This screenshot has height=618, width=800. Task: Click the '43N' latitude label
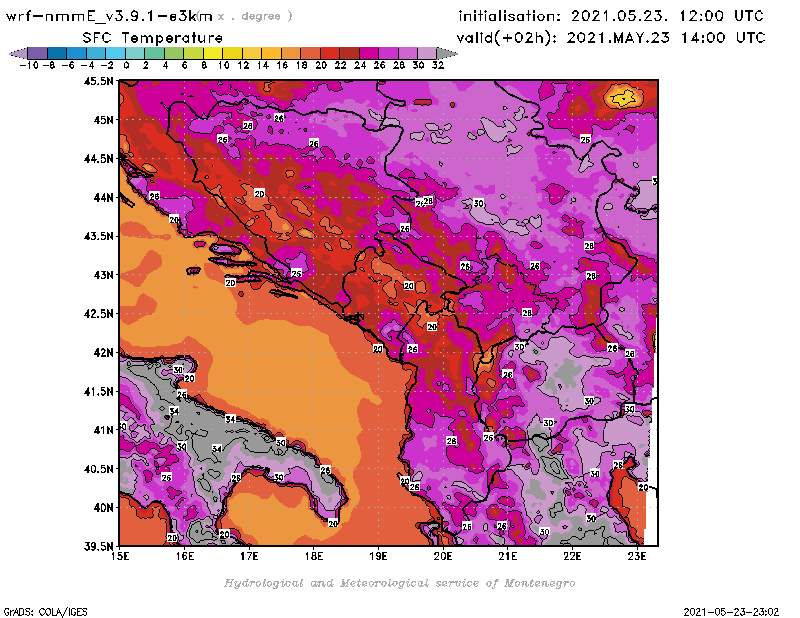tap(103, 275)
